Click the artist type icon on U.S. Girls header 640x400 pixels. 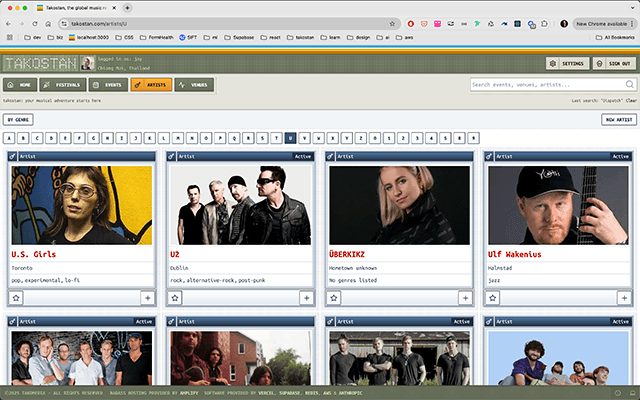coord(12,156)
